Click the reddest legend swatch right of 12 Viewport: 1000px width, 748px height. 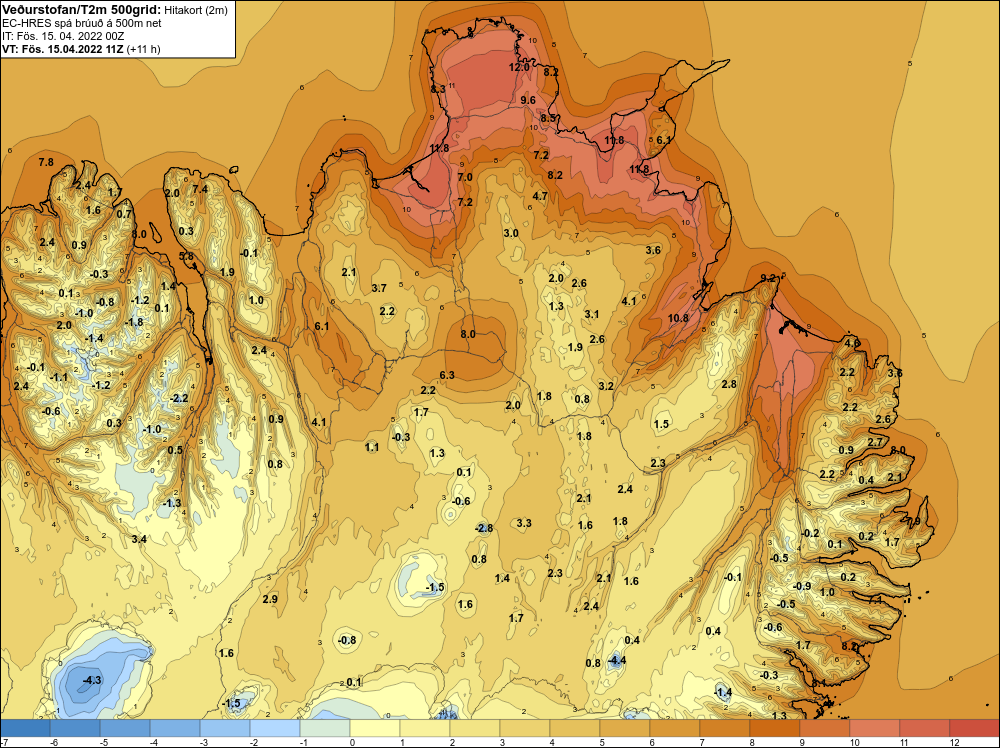[974, 728]
